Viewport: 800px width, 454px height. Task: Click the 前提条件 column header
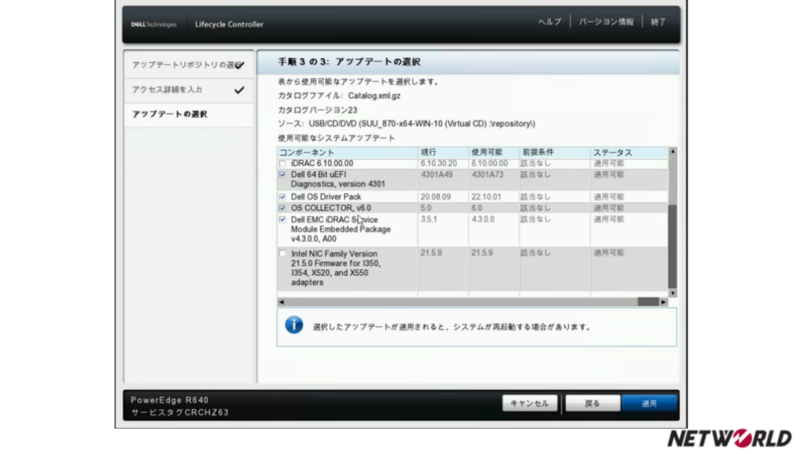(555, 153)
